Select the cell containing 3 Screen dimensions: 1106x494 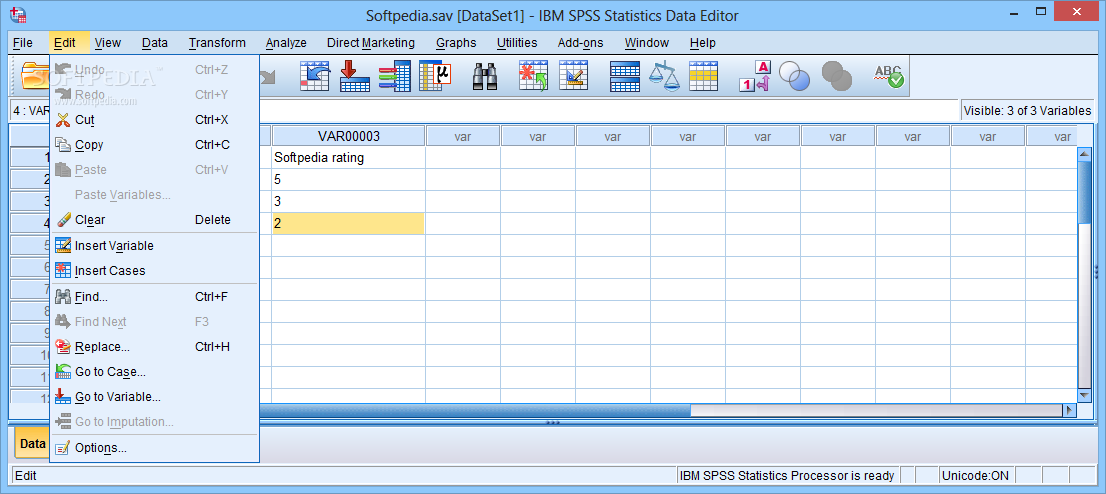click(348, 202)
